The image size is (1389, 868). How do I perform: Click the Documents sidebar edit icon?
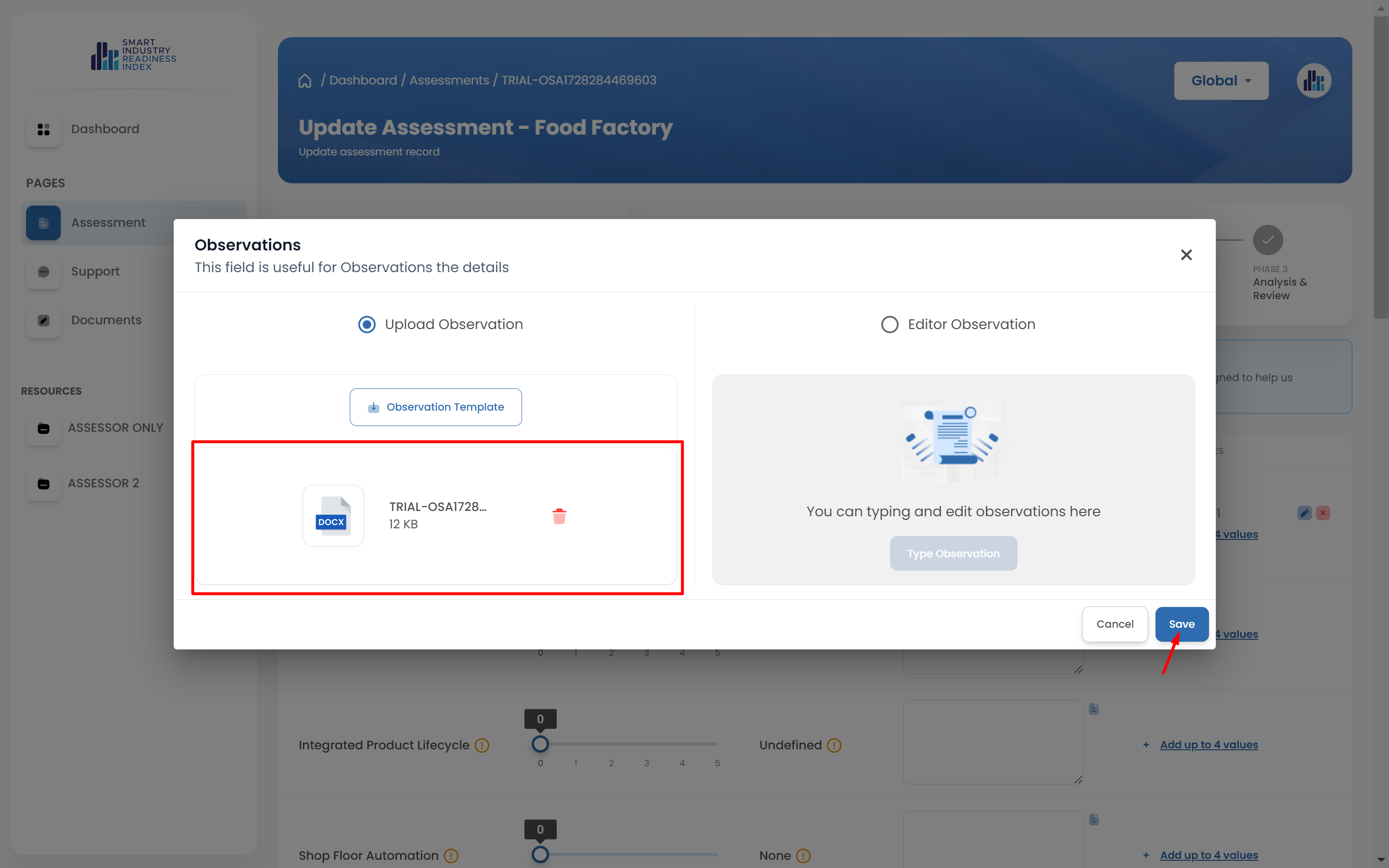[x=43, y=320]
